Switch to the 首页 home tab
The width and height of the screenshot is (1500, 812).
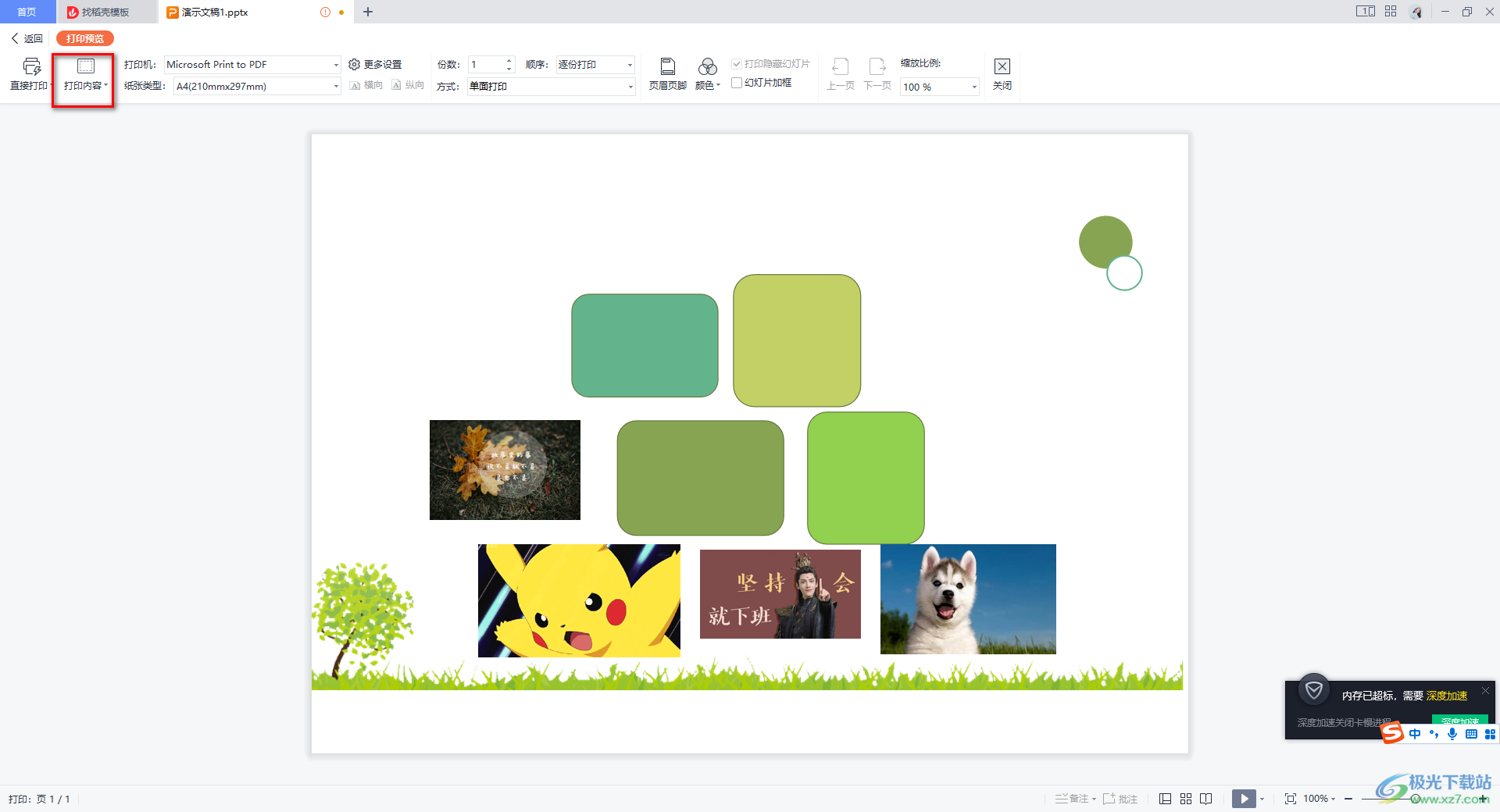27,12
